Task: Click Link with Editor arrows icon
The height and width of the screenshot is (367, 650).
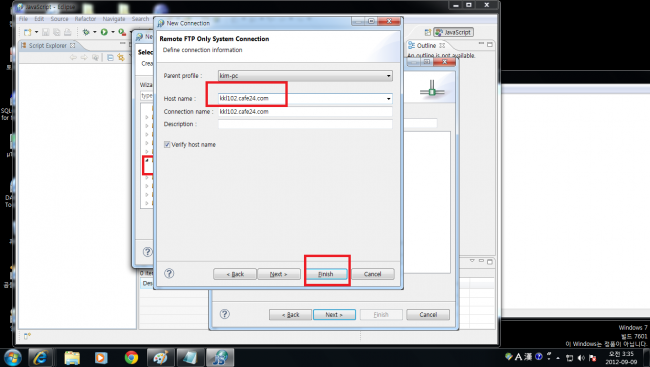Action: click(x=121, y=58)
